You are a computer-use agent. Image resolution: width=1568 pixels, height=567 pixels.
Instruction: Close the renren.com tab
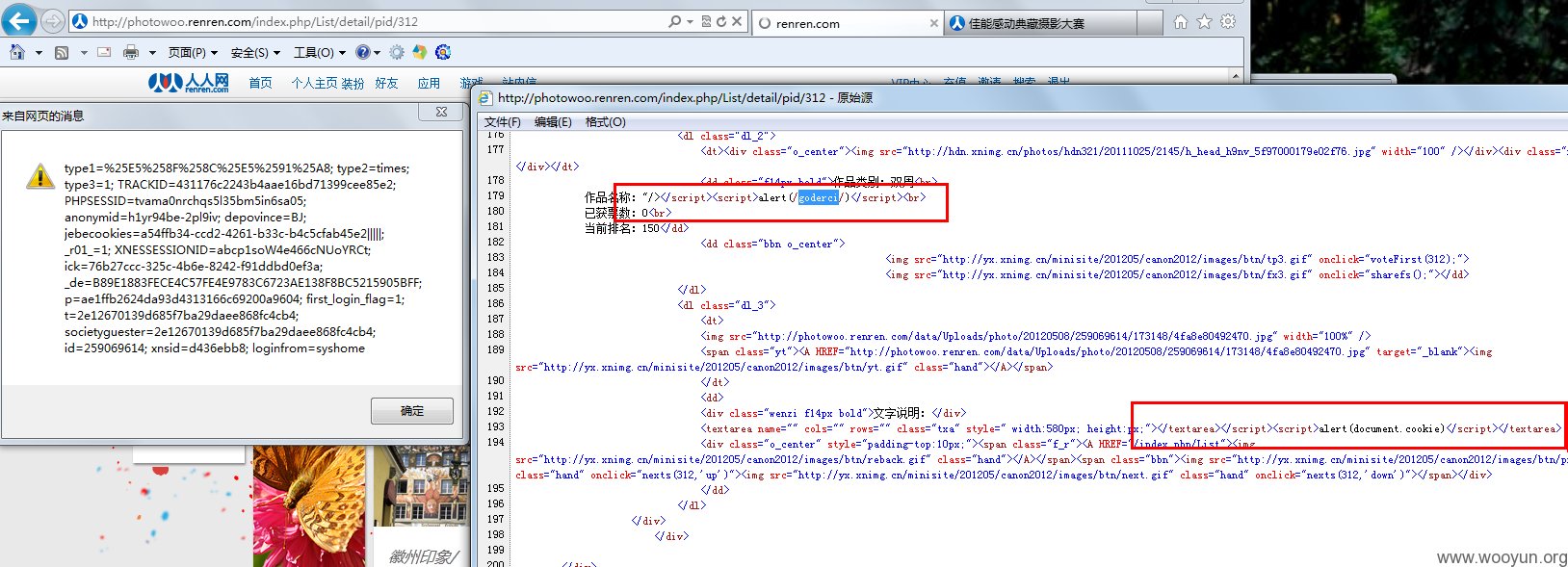pos(933,23)
